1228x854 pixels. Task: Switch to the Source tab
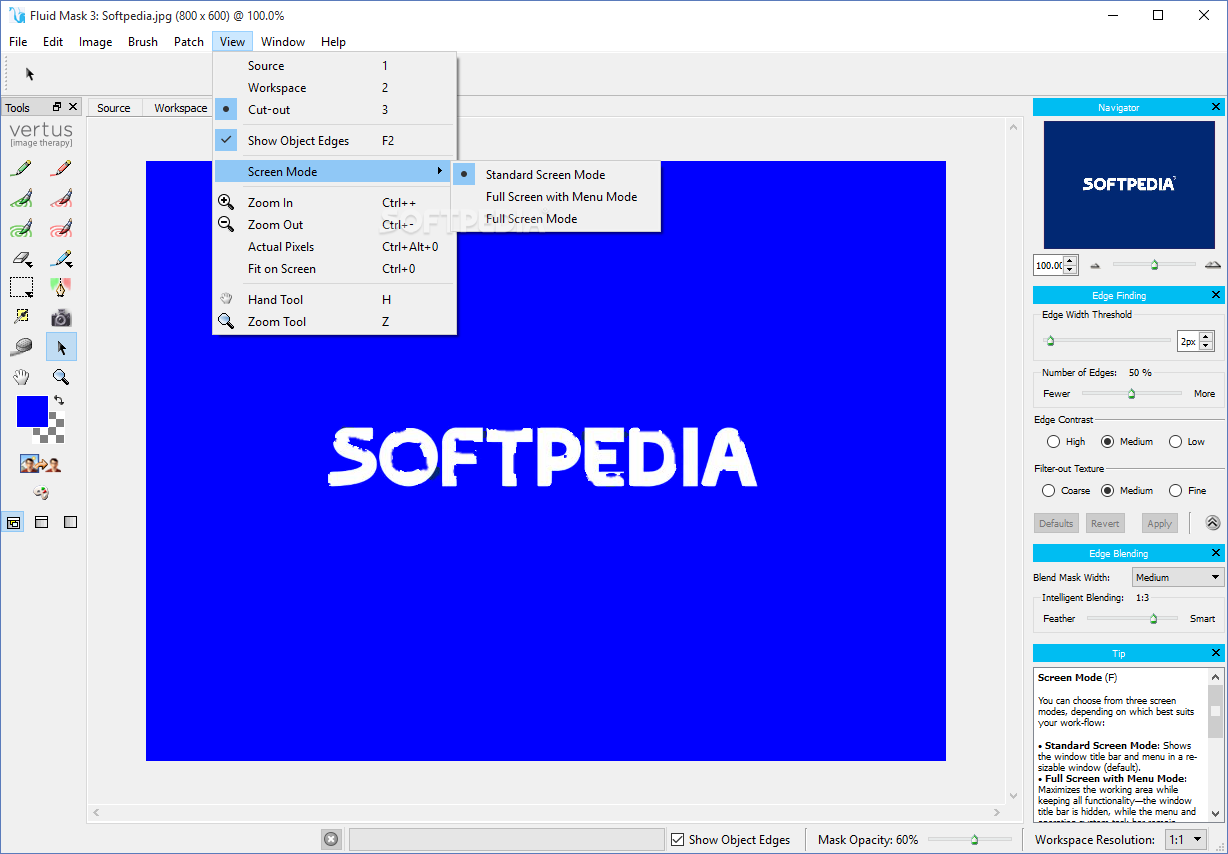point(114,108)
